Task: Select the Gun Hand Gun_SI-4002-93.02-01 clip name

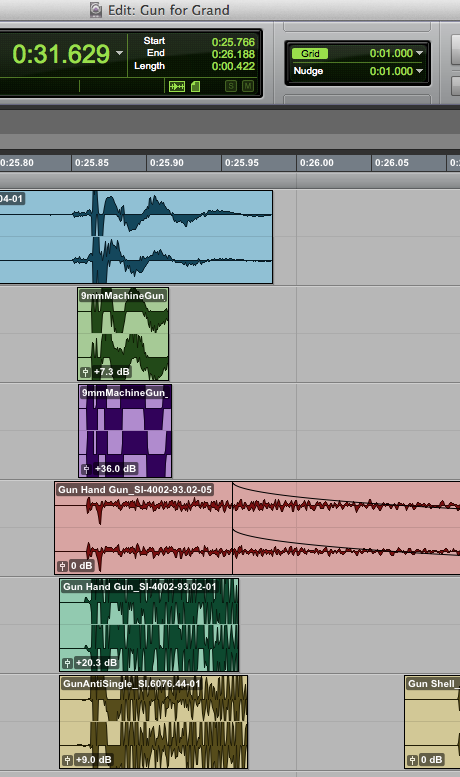Action: point(139,587)
